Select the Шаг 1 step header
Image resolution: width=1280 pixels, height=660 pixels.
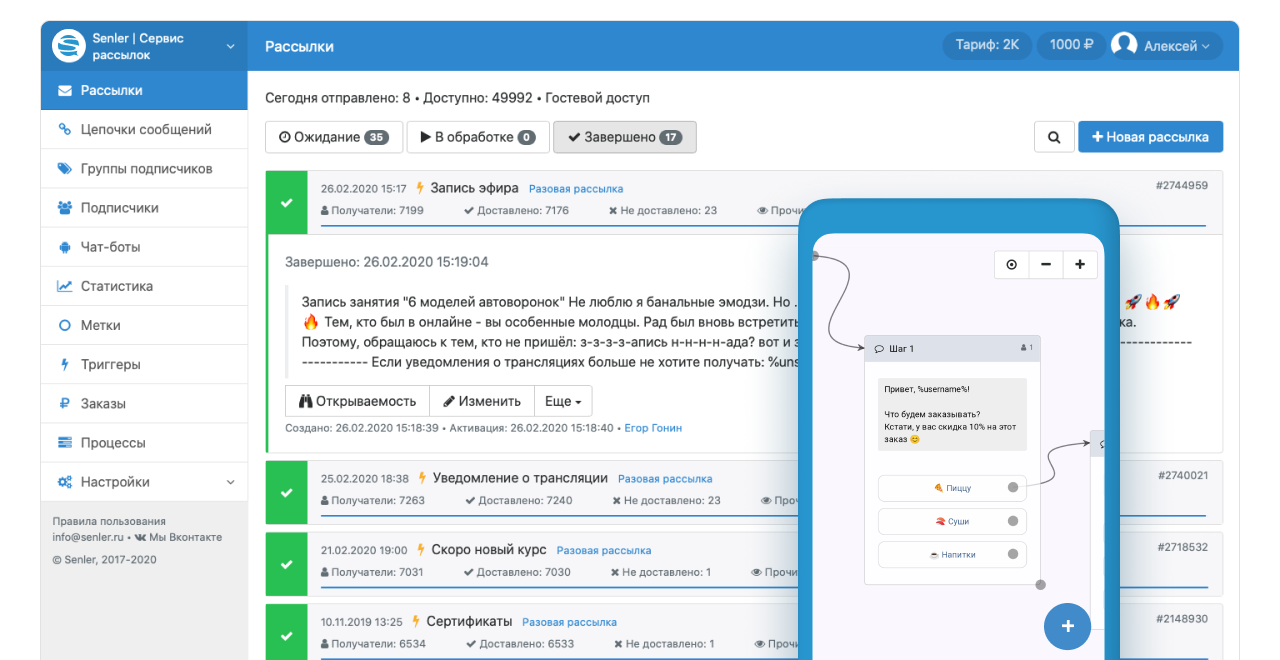[952, 349]
